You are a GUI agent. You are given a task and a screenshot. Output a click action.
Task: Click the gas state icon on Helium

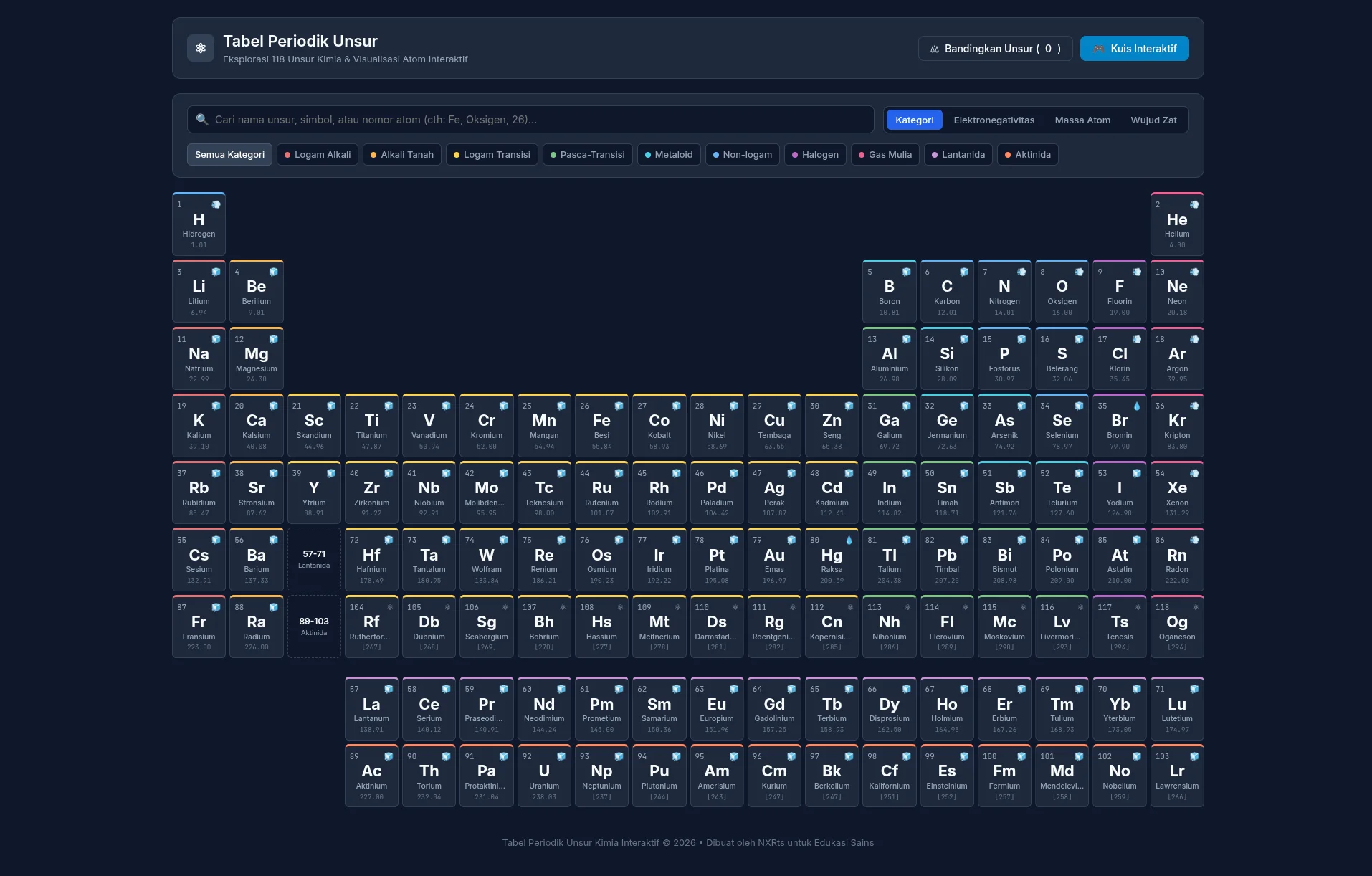pyautogui.click(x=1194, y=204)
